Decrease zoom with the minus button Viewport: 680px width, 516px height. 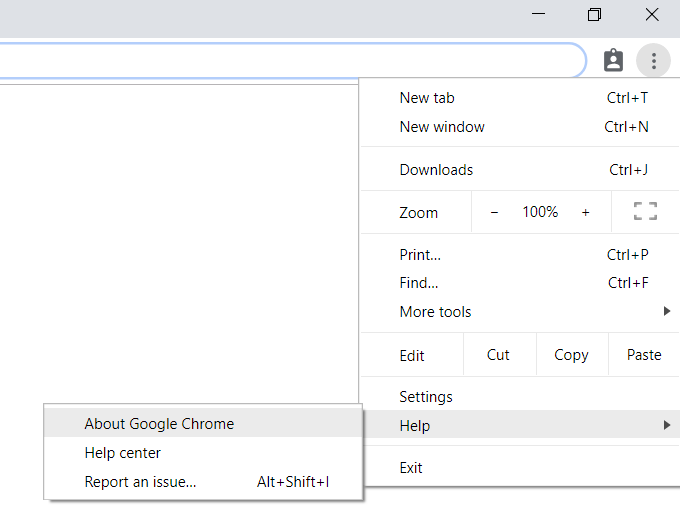point(494,212)
